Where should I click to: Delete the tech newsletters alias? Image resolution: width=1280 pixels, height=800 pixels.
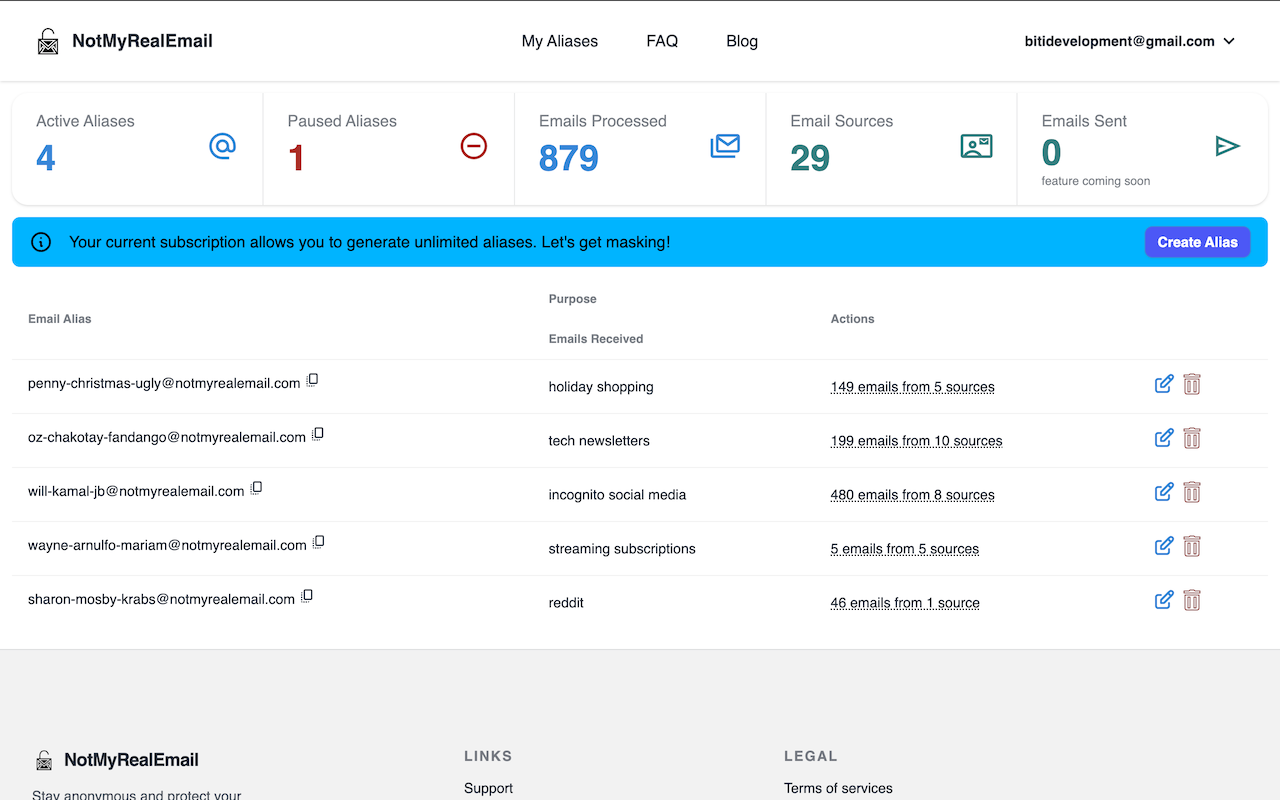(1192, 438)
